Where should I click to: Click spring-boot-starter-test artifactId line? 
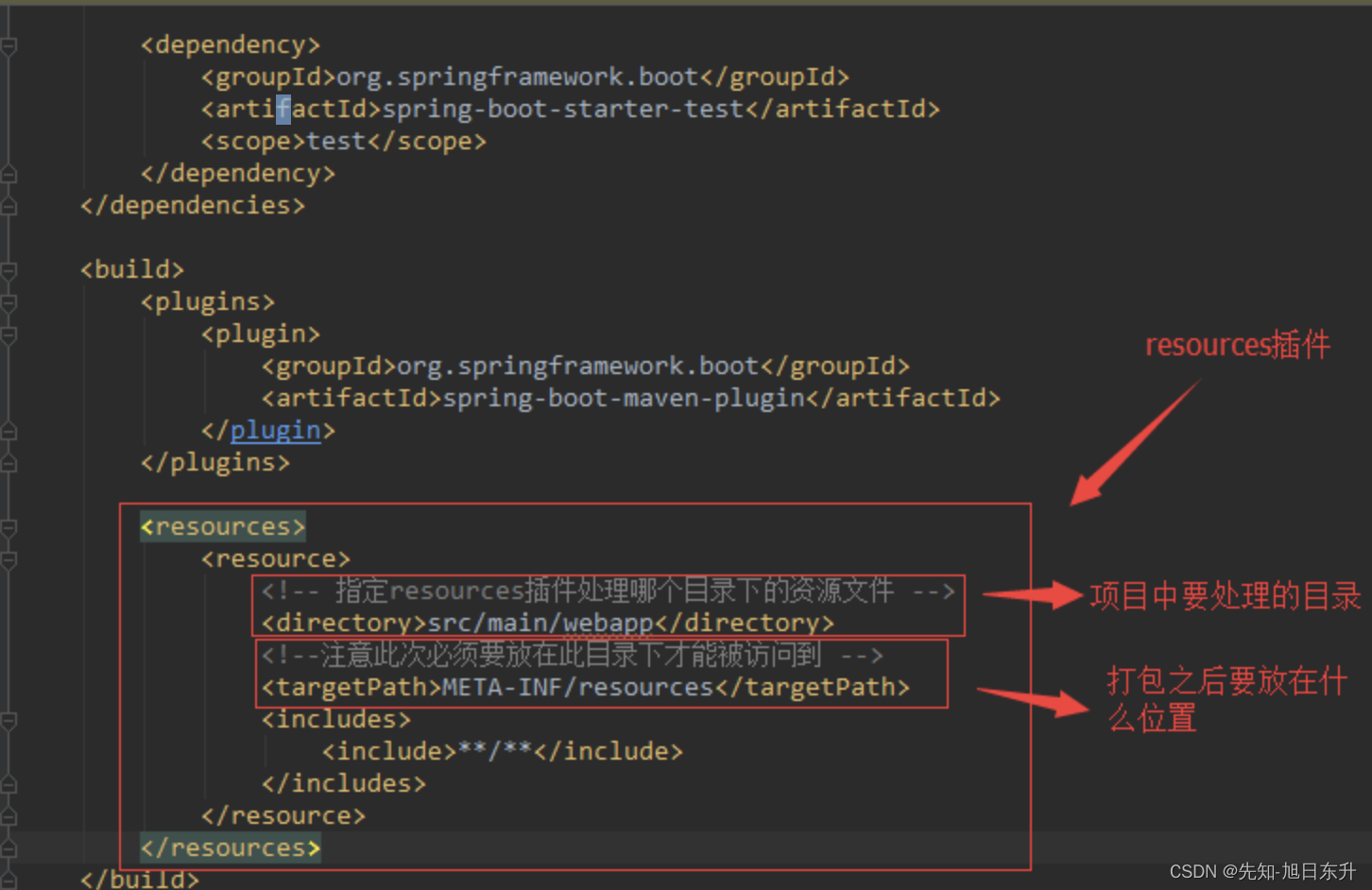tap(571, 109)
